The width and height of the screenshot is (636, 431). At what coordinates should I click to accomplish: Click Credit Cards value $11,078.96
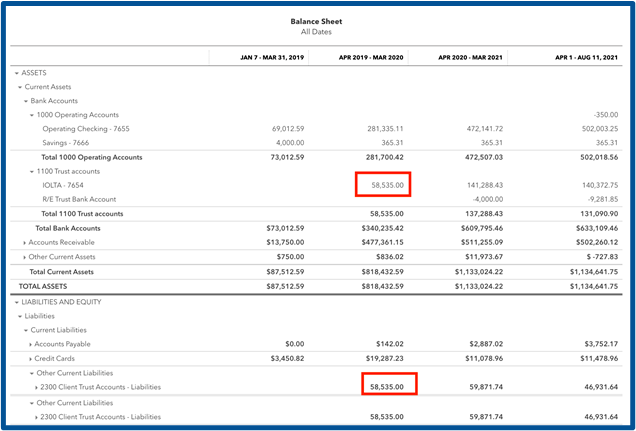pos(484,359)
